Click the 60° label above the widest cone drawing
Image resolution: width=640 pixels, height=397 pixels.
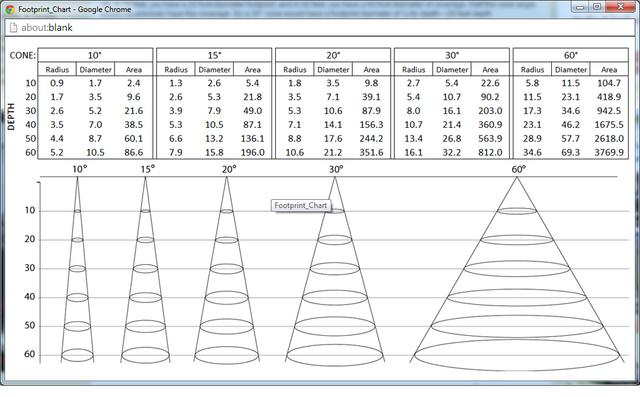click(518, 169)
